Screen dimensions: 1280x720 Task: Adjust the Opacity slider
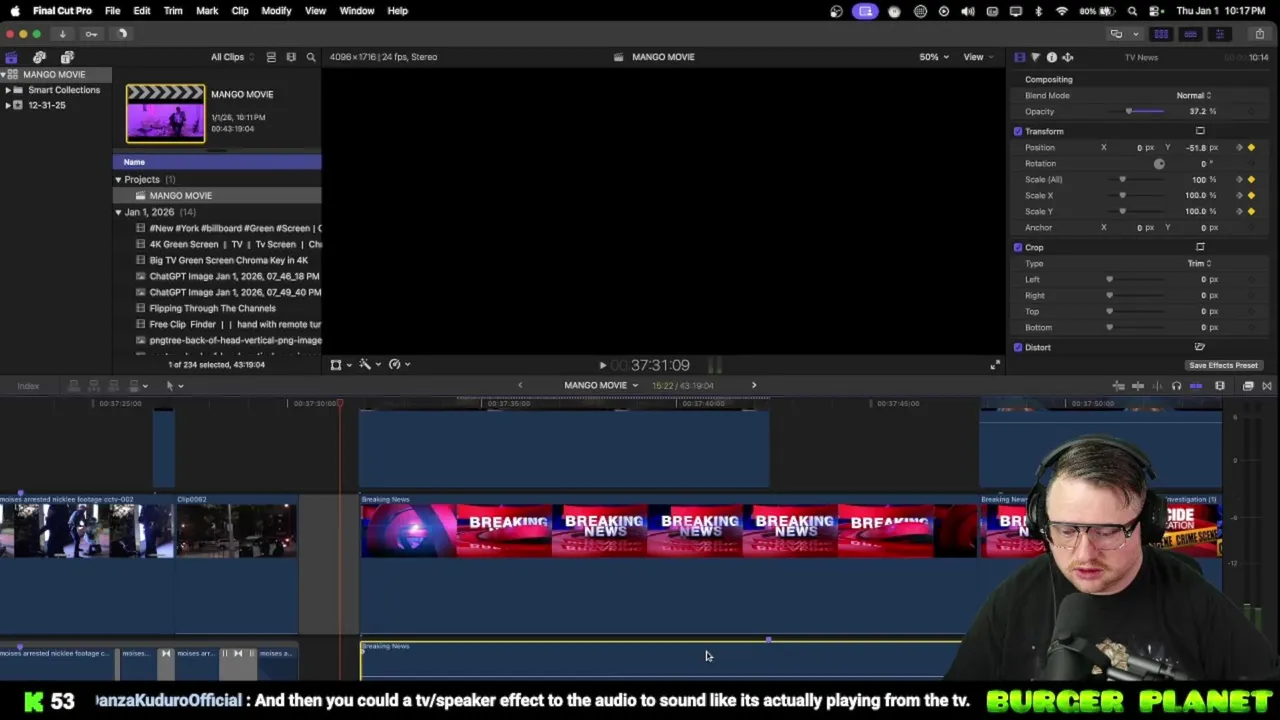[1129, 111]
